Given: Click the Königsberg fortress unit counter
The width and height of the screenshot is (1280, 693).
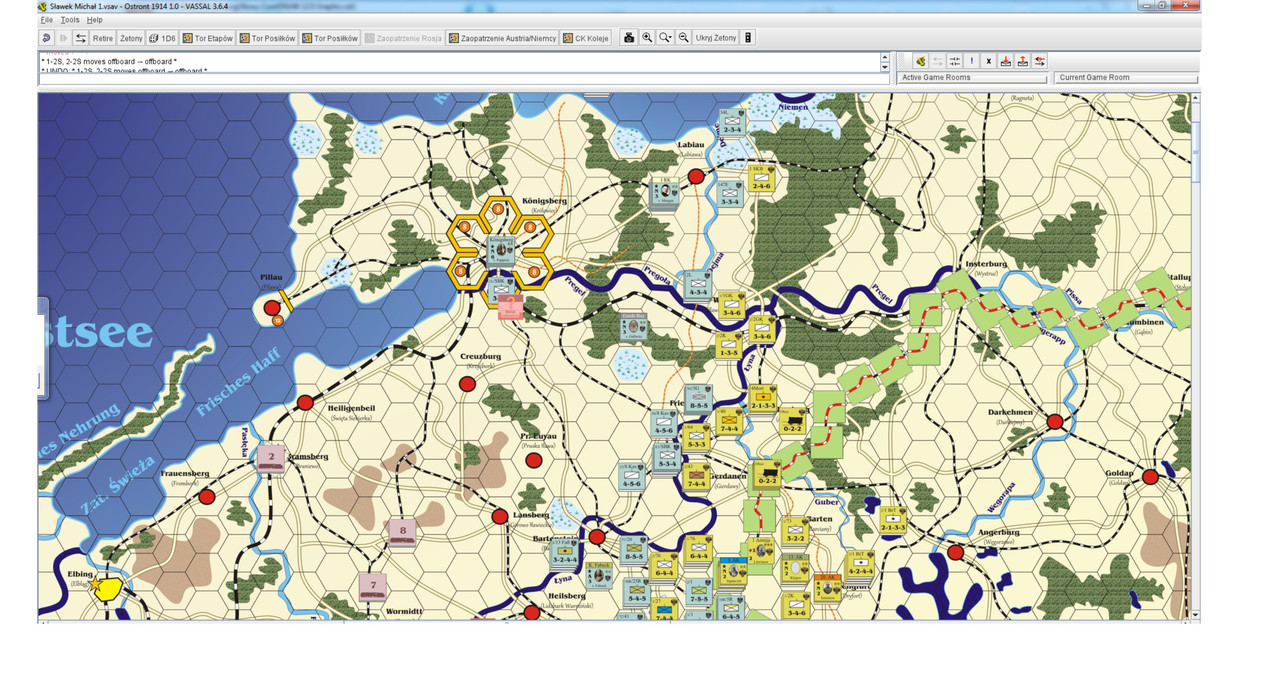Looking at the screenshot, I should pos(502,249).
